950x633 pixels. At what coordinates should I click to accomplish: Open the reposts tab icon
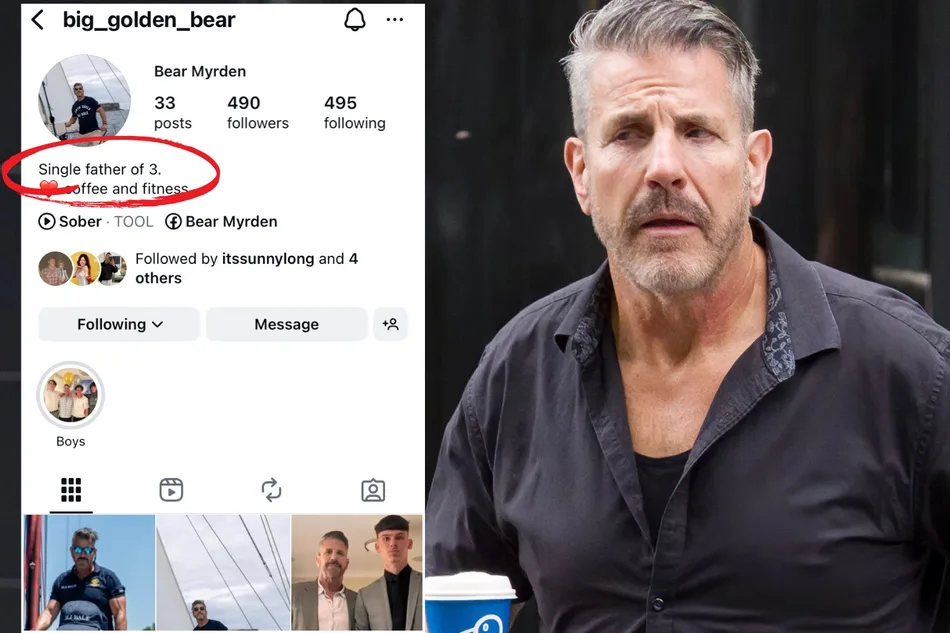(x=271, y=490)
